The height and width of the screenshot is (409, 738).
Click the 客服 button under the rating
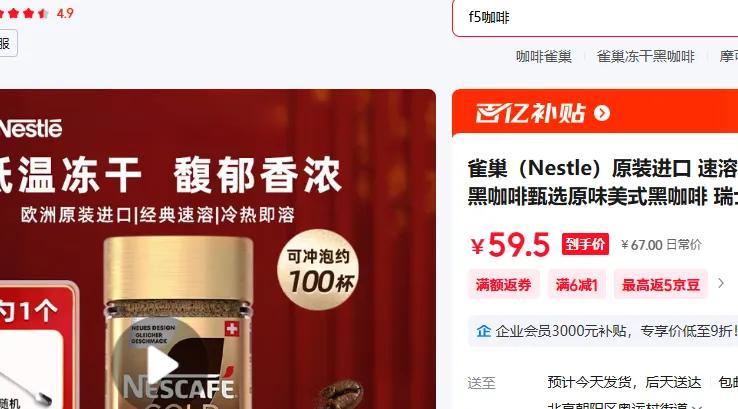click(x=8, y=43)
